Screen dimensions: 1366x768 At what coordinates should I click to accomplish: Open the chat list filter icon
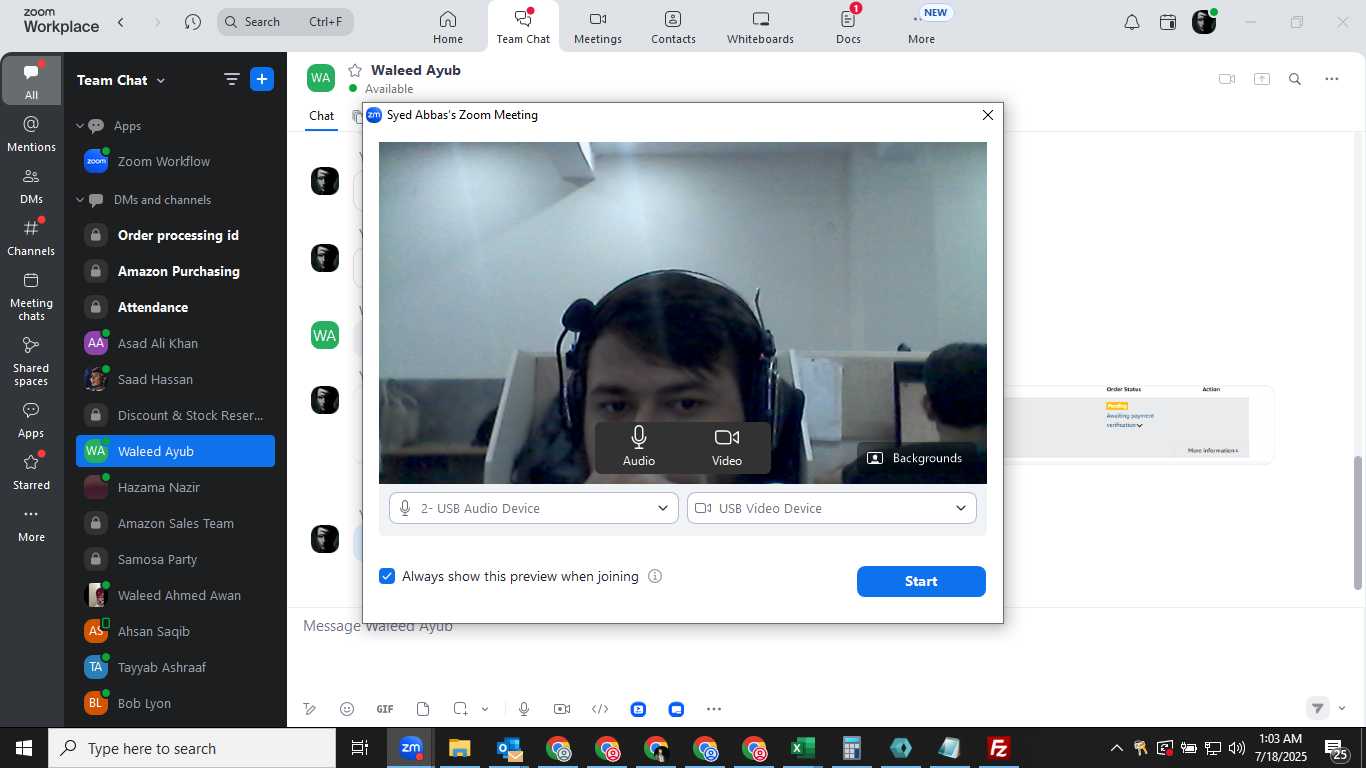click(231, 80)
